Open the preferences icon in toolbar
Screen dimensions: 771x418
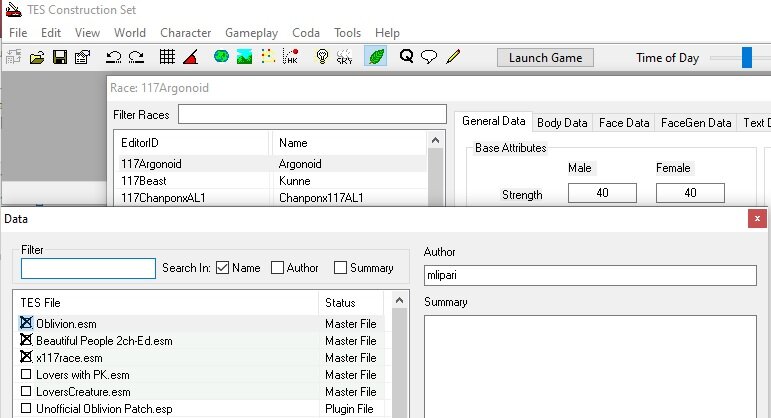tap(83, 57)
